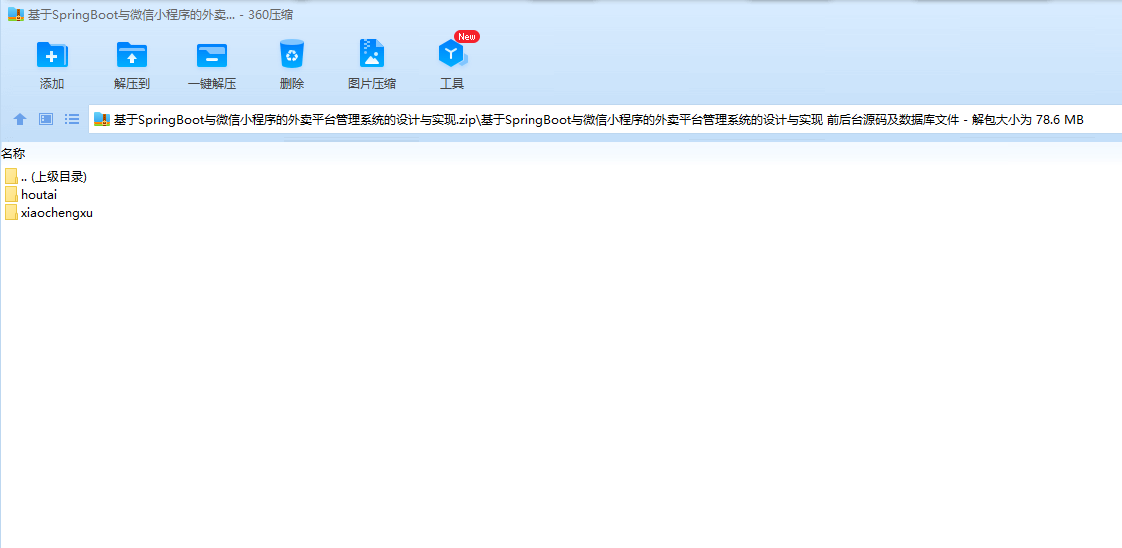Select the .. (上级目录) parent entry
This screenshot has width=1122, height=548.
pyautogui.click(x=46, y=176)
